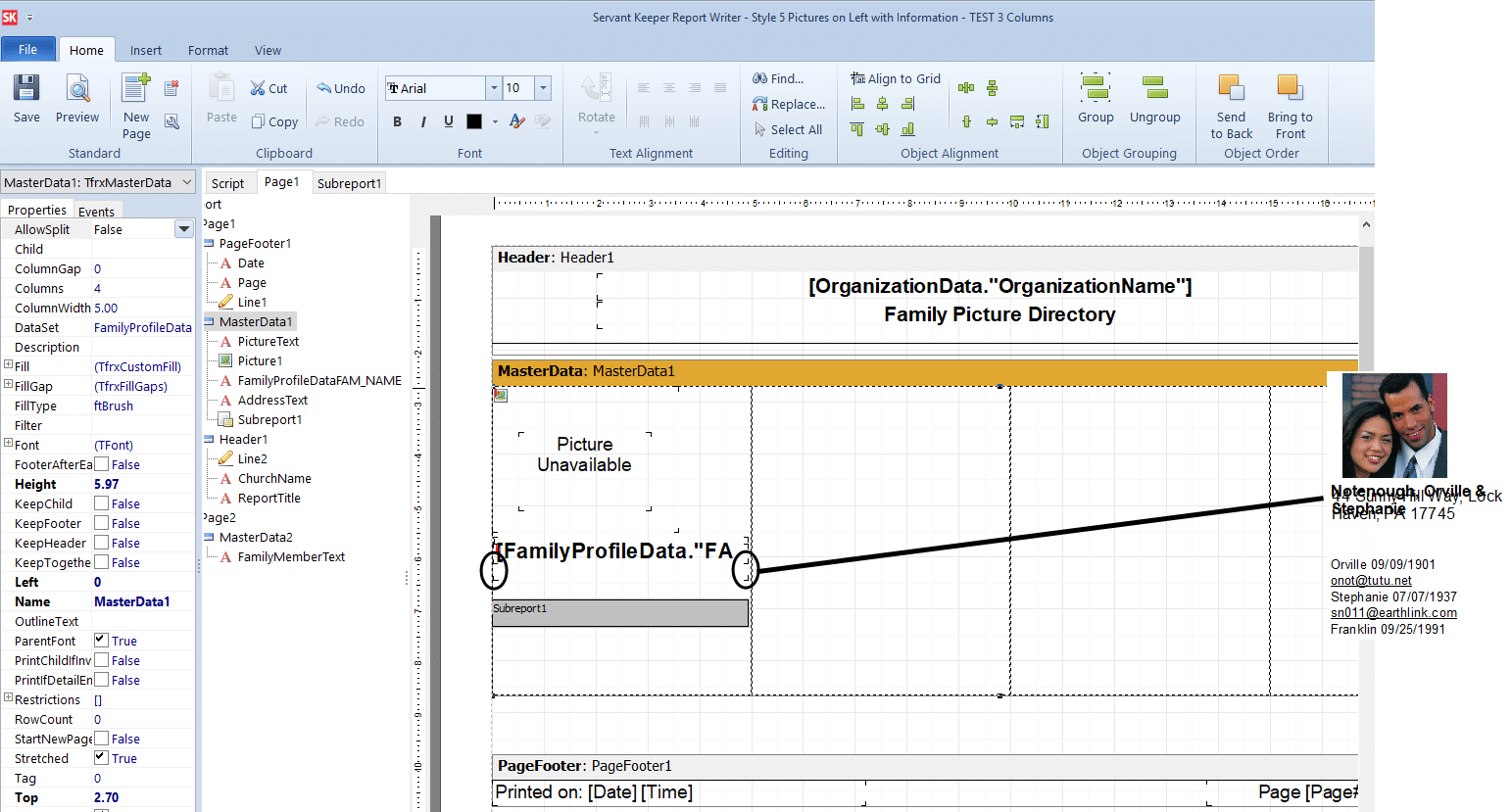This screenshot has height=812, width=1511.
Task: Space selected objects equally vertically
Action: tap(992, 88)
